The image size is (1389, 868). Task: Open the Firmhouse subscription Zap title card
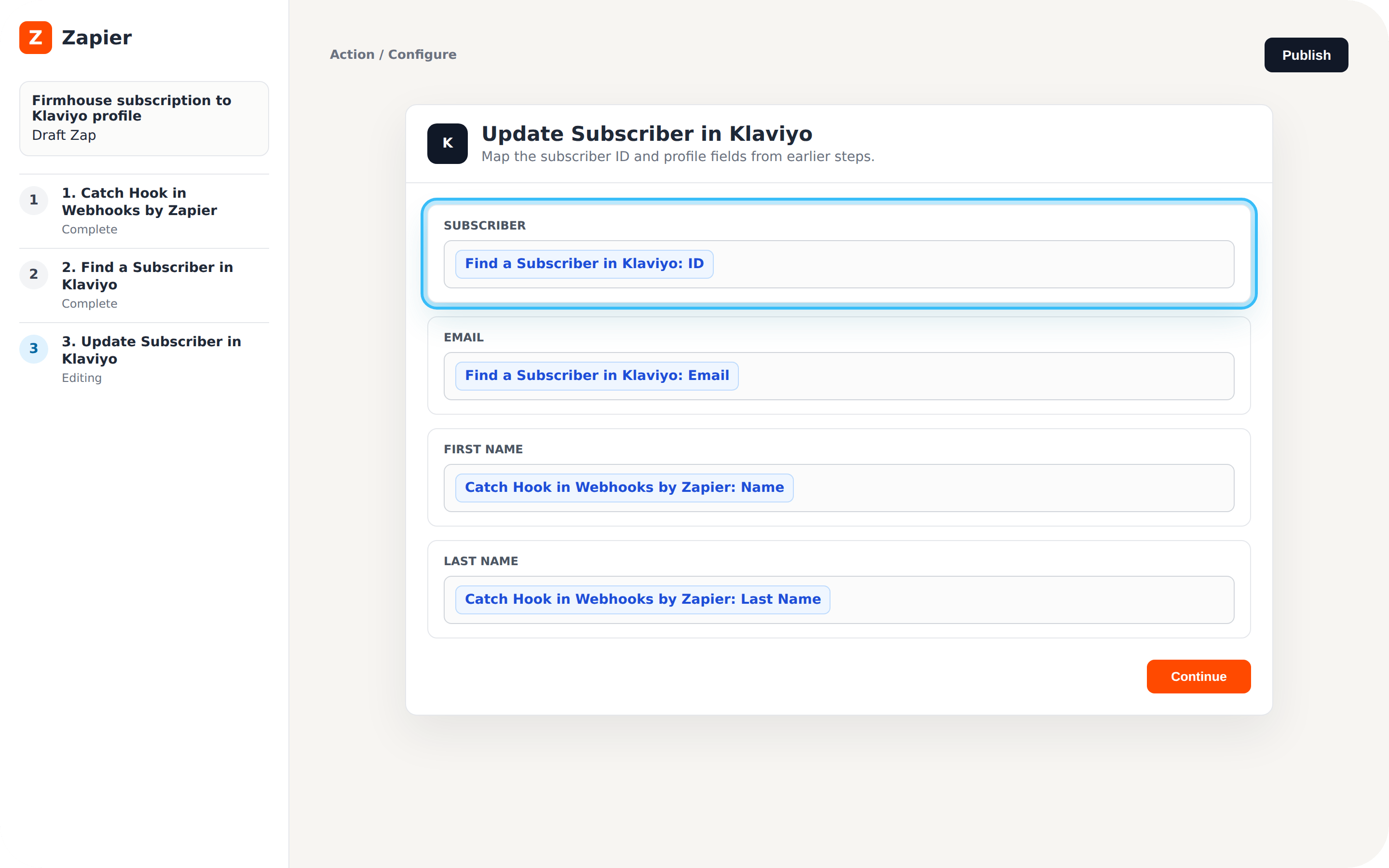click(x=144, y=118)
